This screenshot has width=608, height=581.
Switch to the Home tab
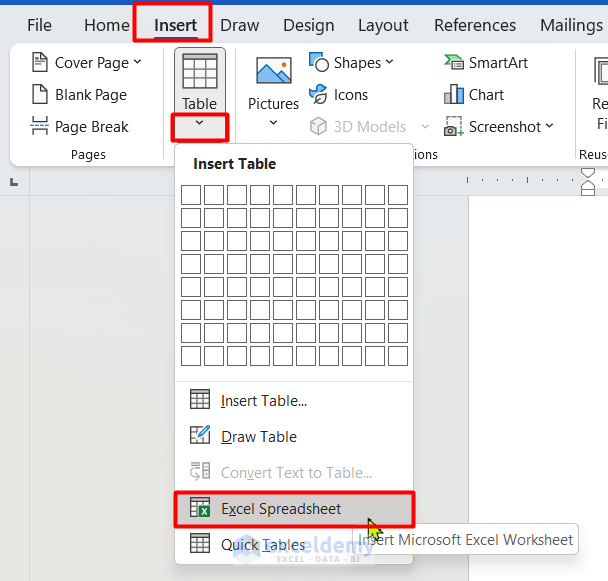click(107, 26)
